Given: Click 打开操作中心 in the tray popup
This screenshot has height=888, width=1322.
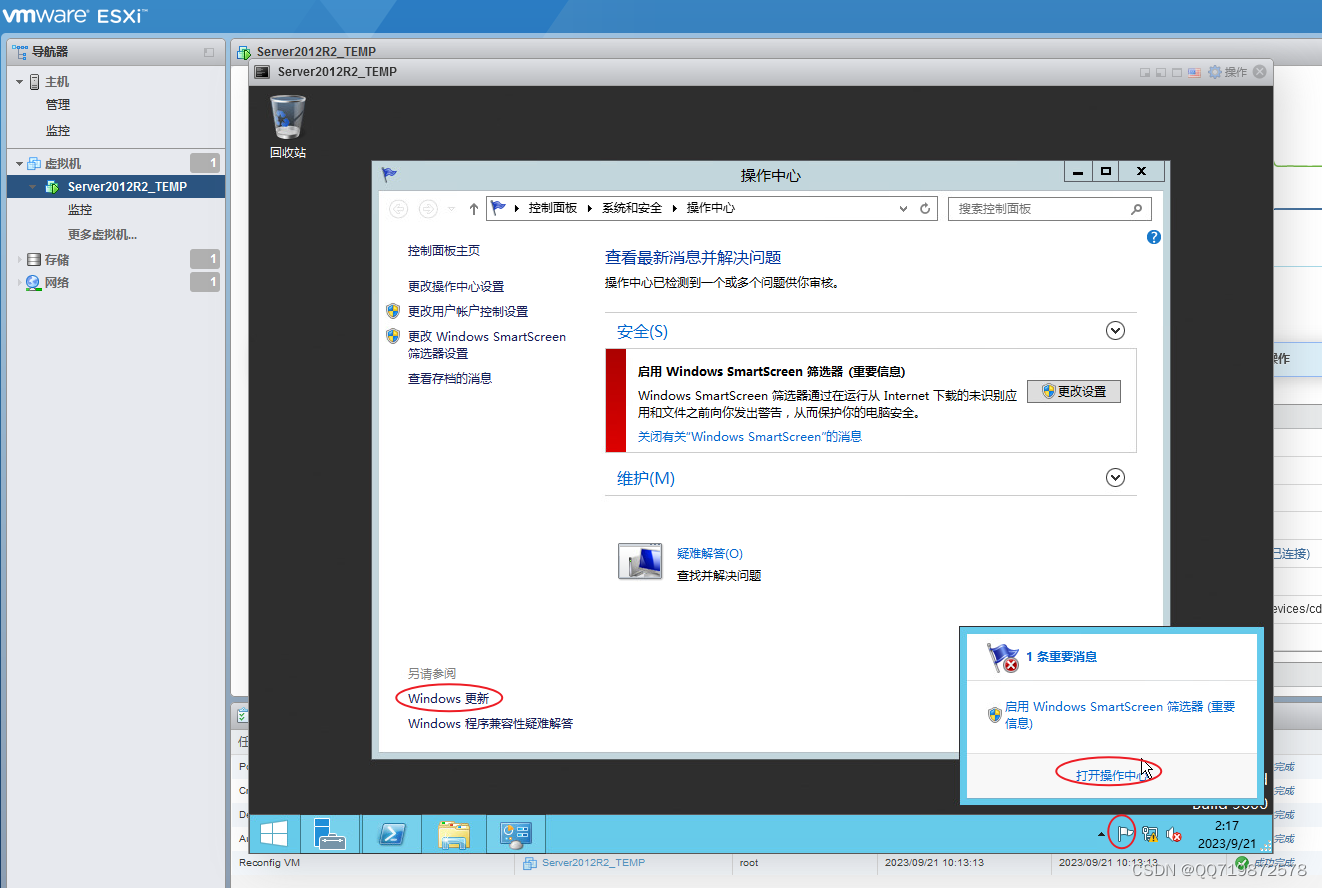Looking at the screenshot, I should 1111,775.
